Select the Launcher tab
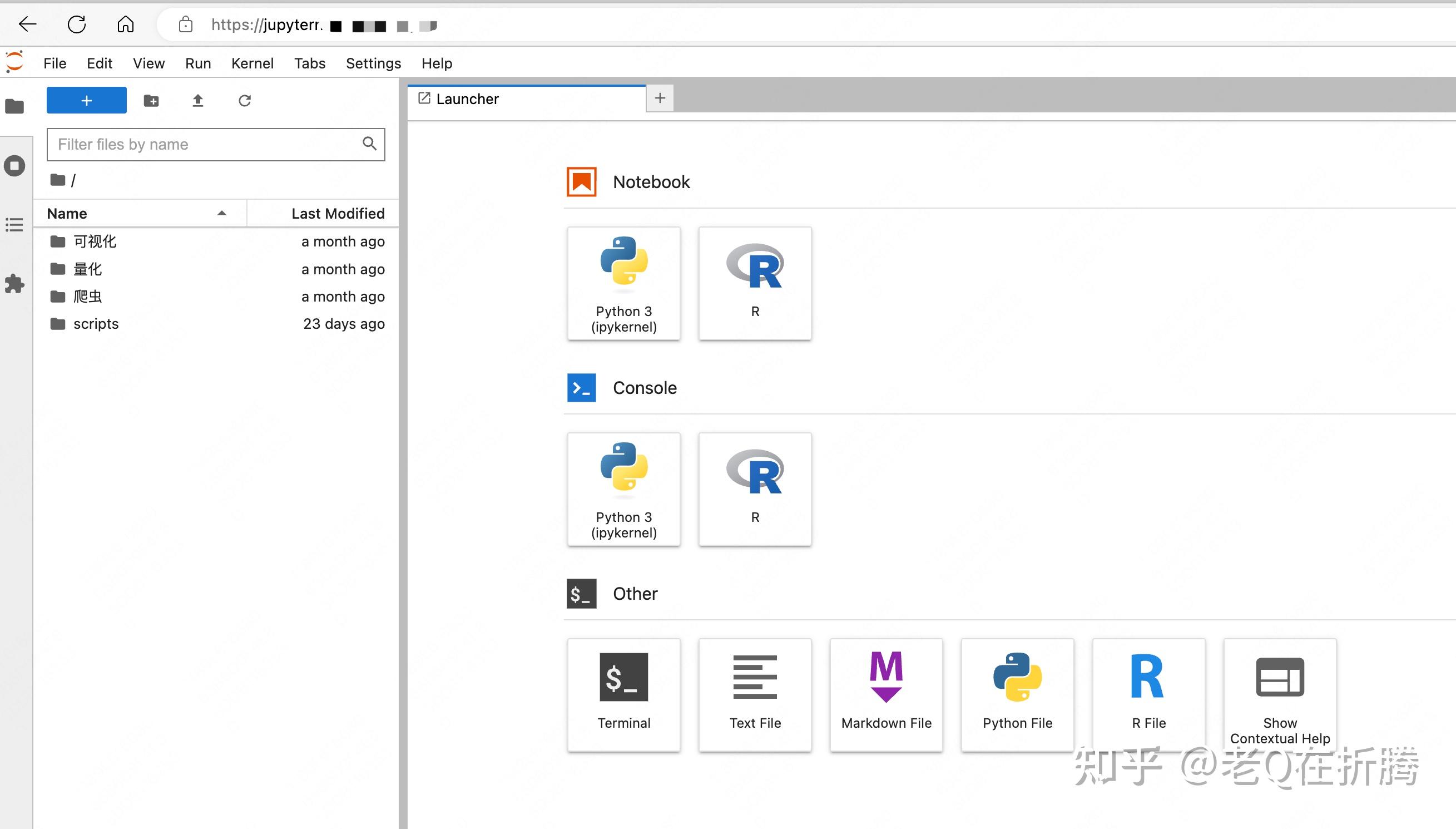The width and height of the screenshot is (1456, 829). pyautogui.click(x=526, y=99)
